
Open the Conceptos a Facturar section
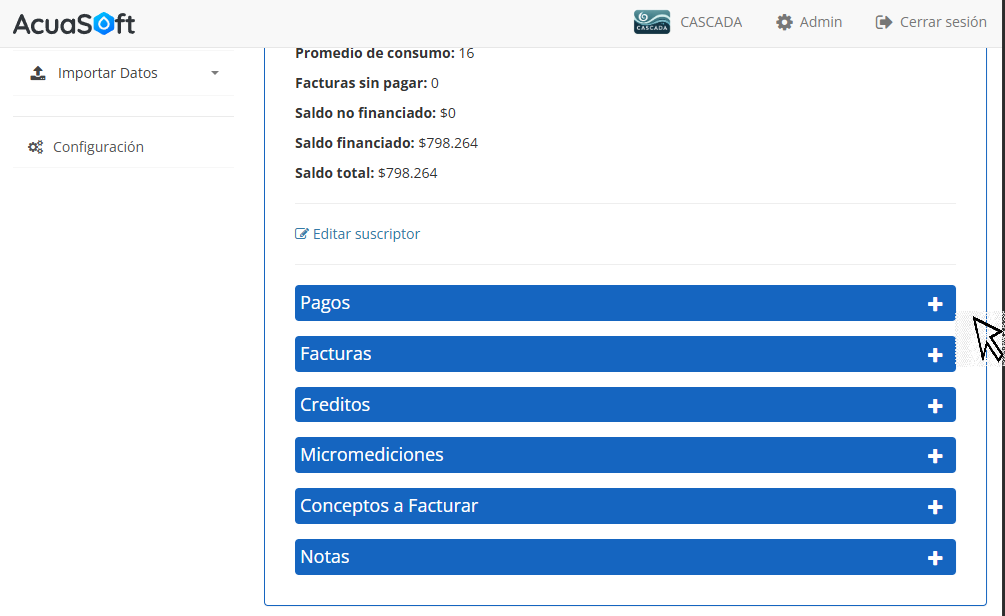coord(624,506)
